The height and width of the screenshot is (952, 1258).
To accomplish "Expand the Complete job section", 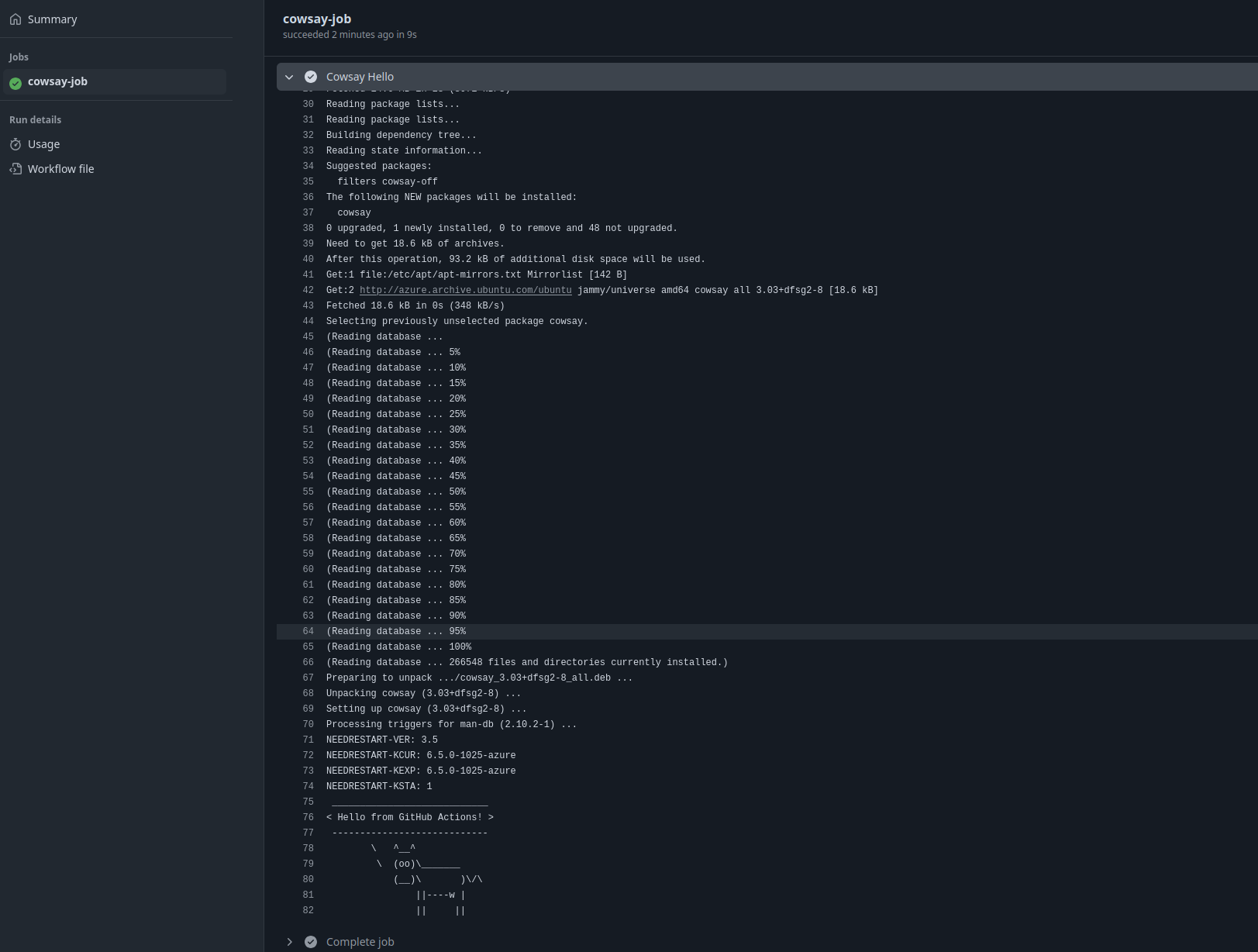I will coord(289,941).
